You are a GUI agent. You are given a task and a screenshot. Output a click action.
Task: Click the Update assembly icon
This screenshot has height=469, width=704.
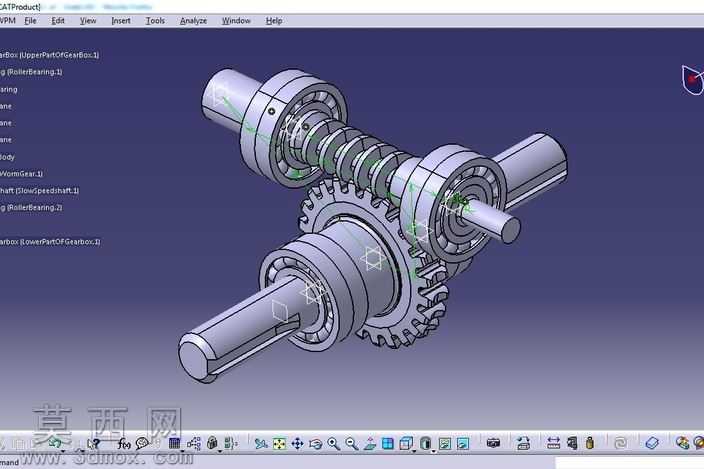(x=523, y=443)
